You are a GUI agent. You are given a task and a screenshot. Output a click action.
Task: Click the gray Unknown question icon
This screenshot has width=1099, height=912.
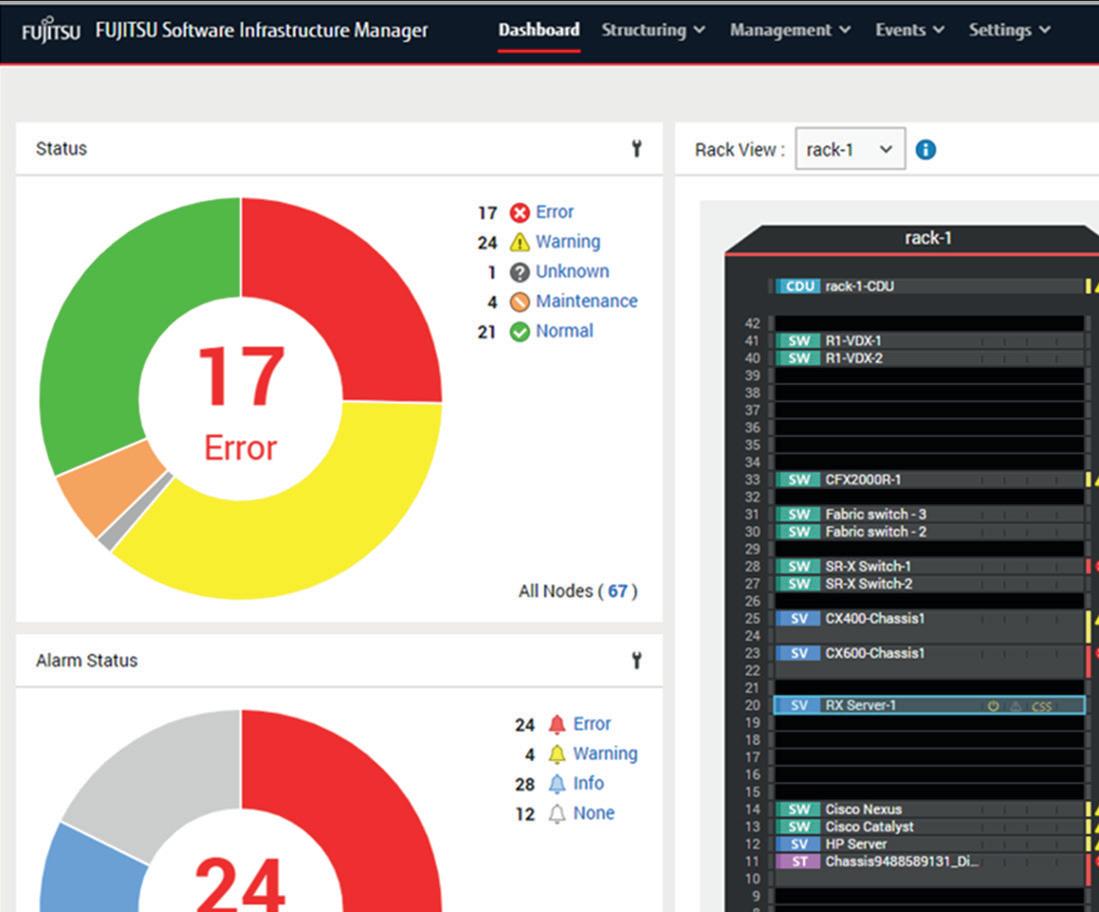pos(519,272)
